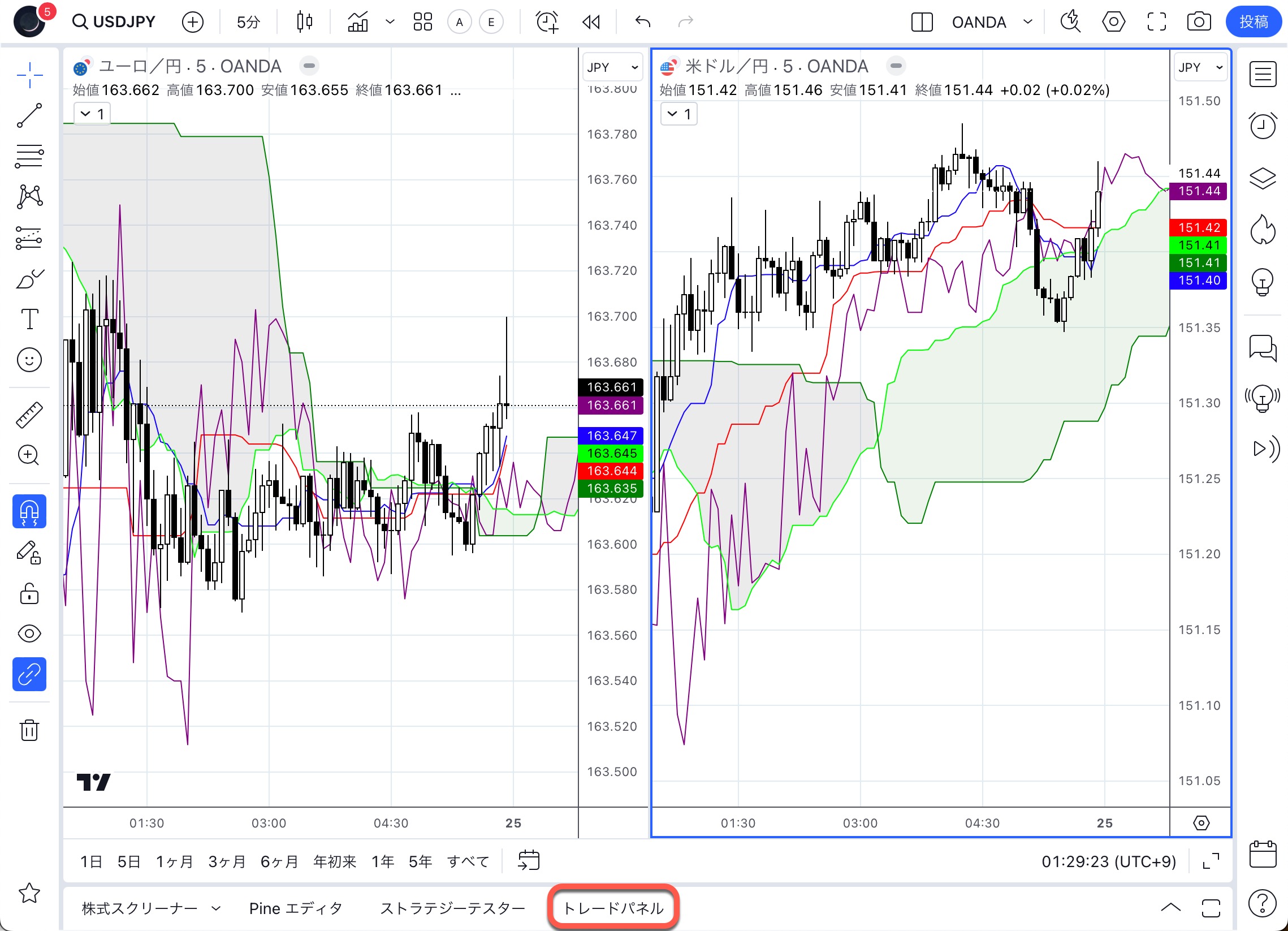Open the object tree layers panel
The width and height of the screenshot is (1288, 931).
click(x=1263, y=178)
